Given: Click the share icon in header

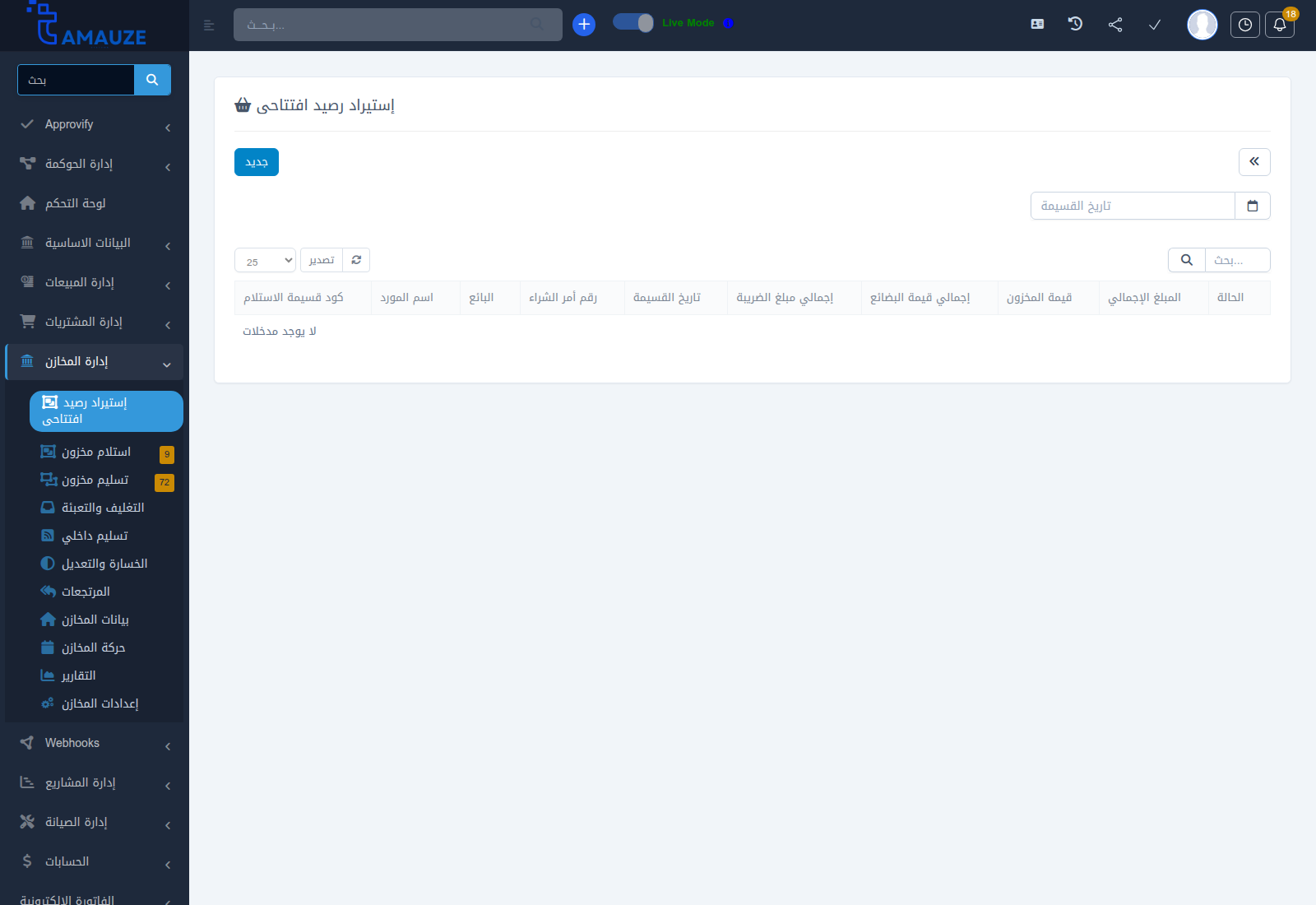Looking at the screenshot, I should click(x=1115, y=25).
